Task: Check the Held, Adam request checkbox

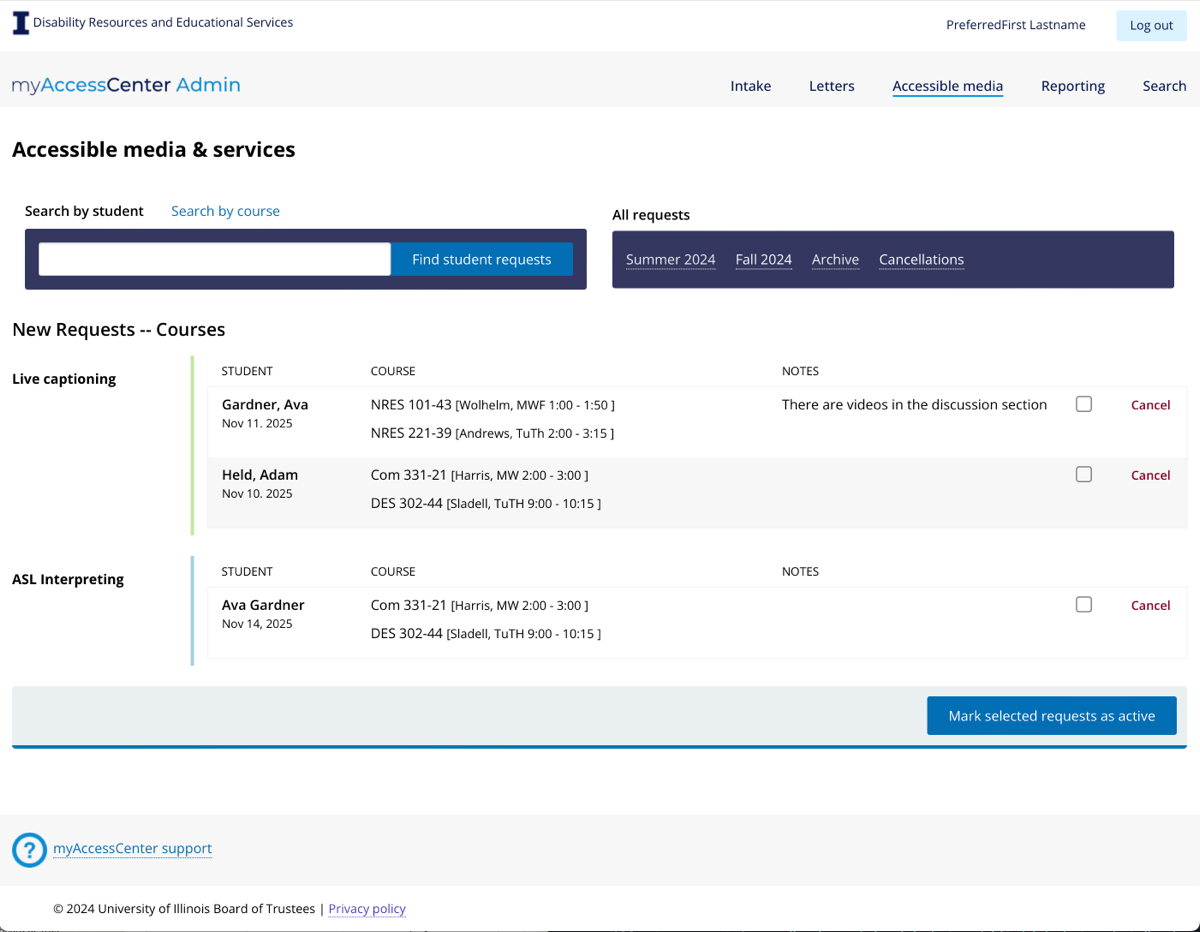Action: pyautogui.click(x=1083, y=474)
